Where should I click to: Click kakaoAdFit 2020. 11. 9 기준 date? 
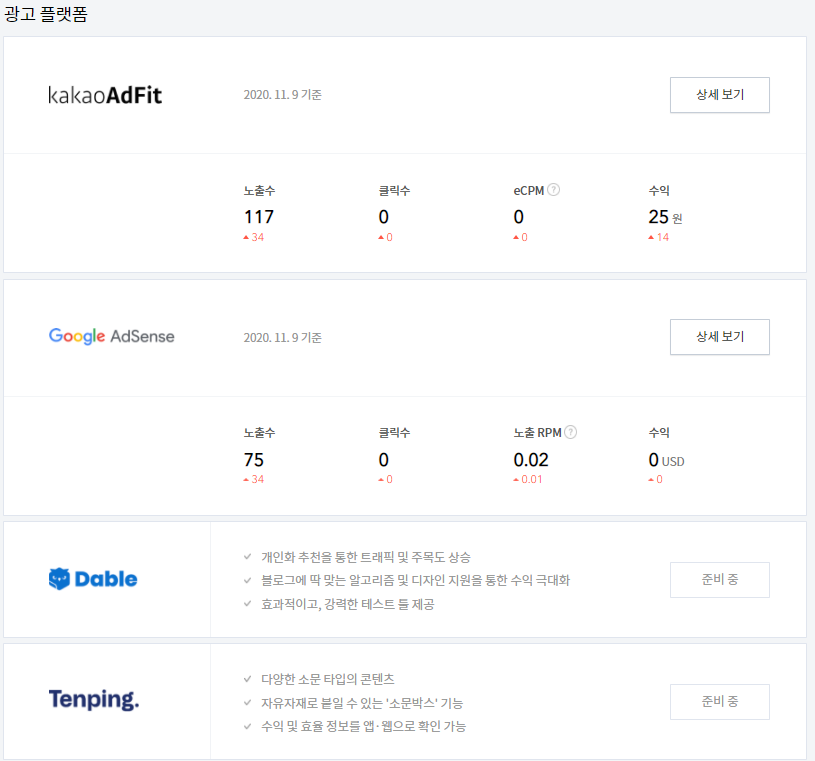pos(283,95)
